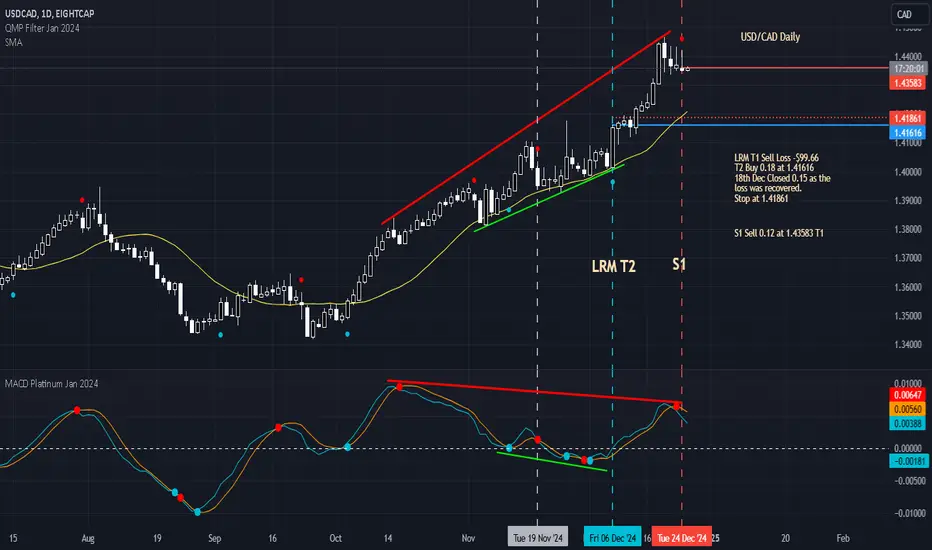Viewport: 932px width, 550px height.
Task: Open the CAD currency selector
Action: tap(909, 14)
